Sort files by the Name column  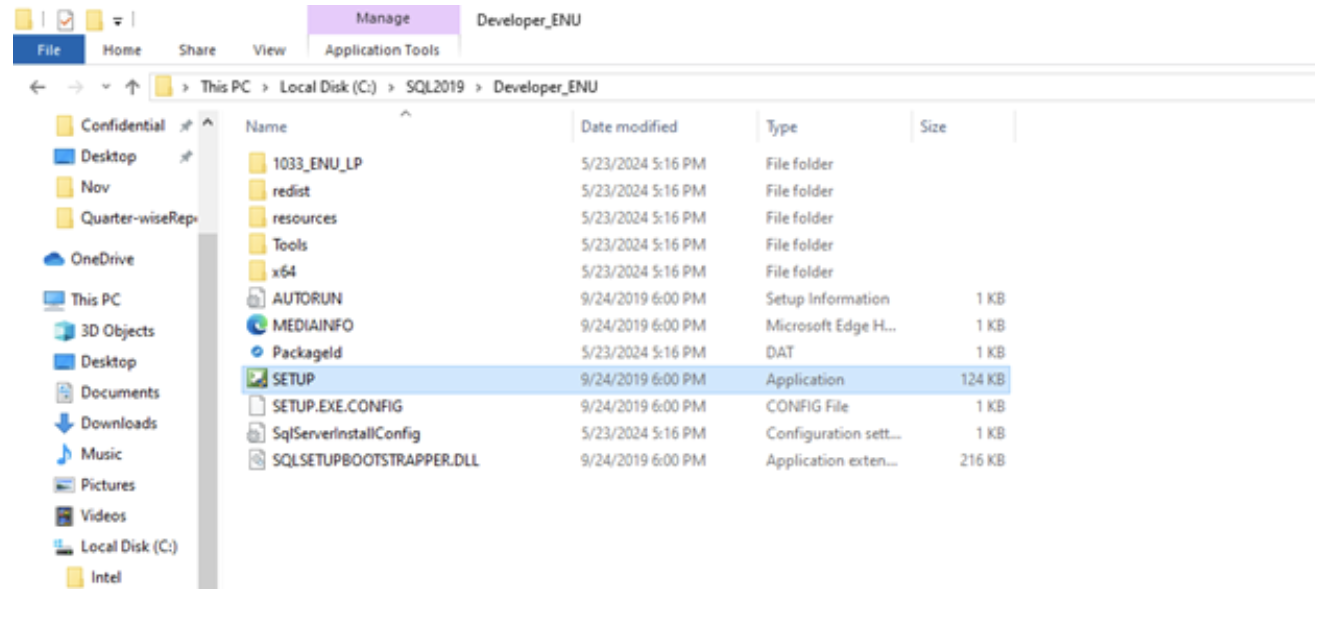tap(266, 127)
